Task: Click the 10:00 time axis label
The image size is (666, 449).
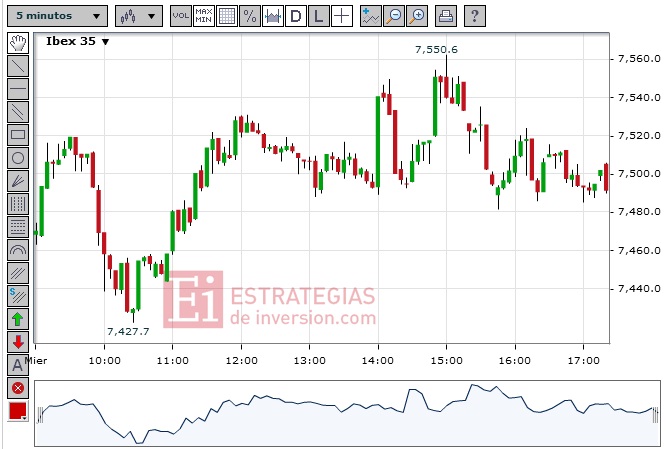Action: [104, 361]
